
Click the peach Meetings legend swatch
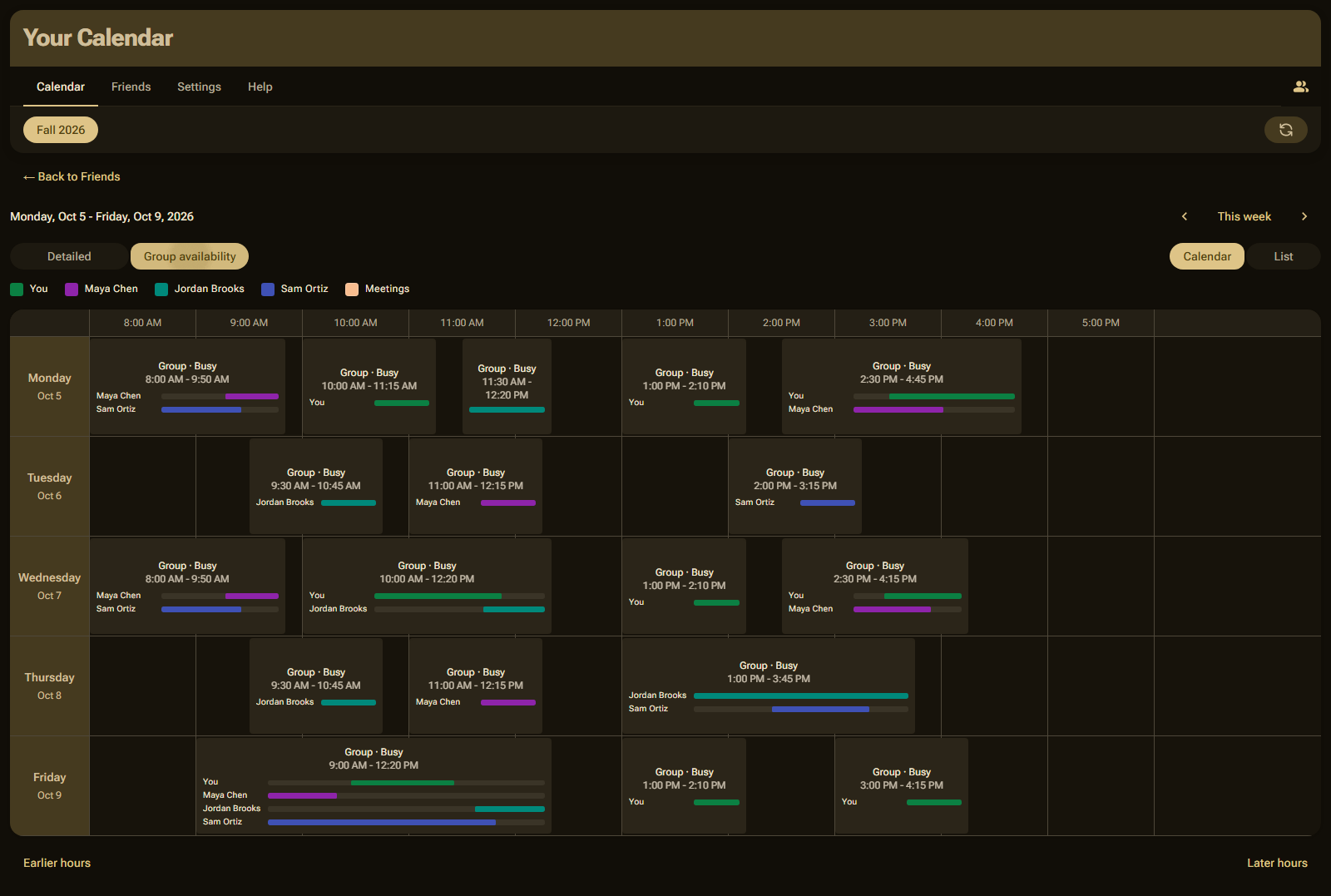(x=352, y=290)
